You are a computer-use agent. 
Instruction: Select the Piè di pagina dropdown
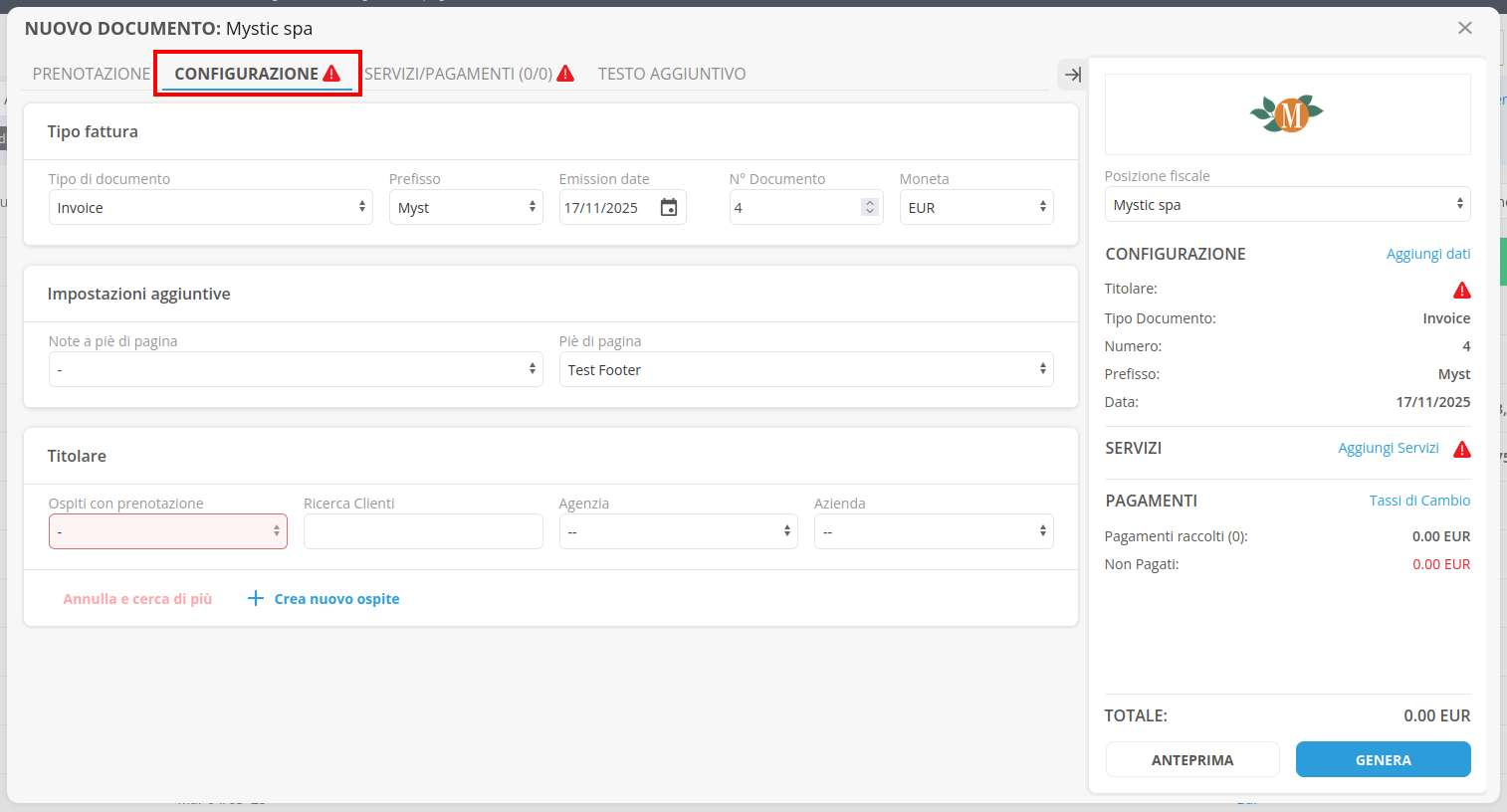tap(805, 369)
